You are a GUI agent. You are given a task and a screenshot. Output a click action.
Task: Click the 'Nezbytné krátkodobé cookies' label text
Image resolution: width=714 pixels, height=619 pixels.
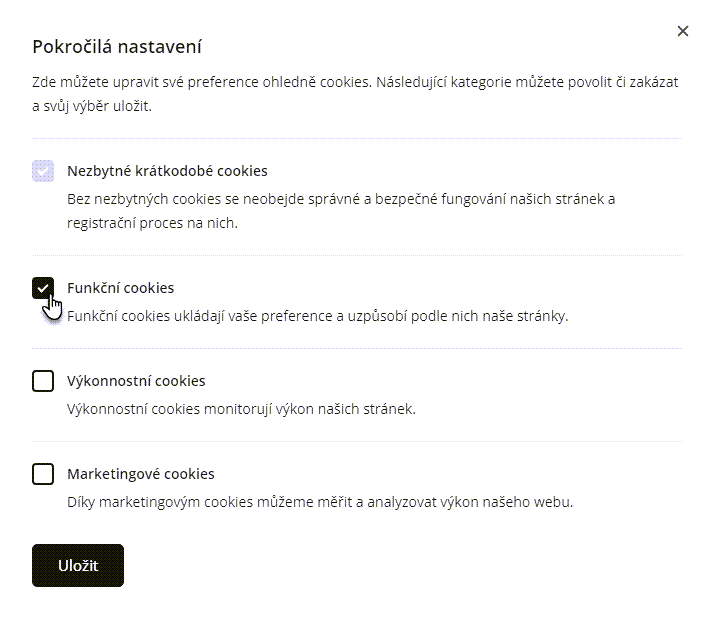167,171
